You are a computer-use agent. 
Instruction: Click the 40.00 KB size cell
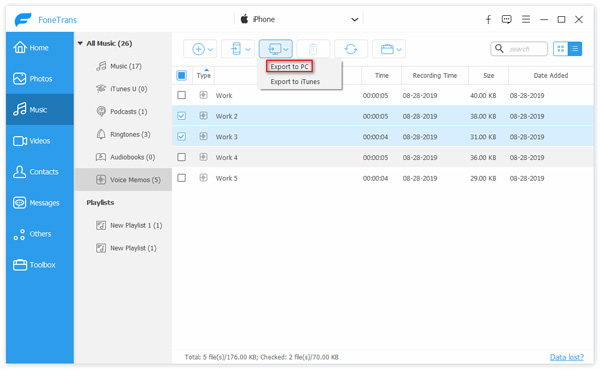pyautogui.click(x=483, y=95)
